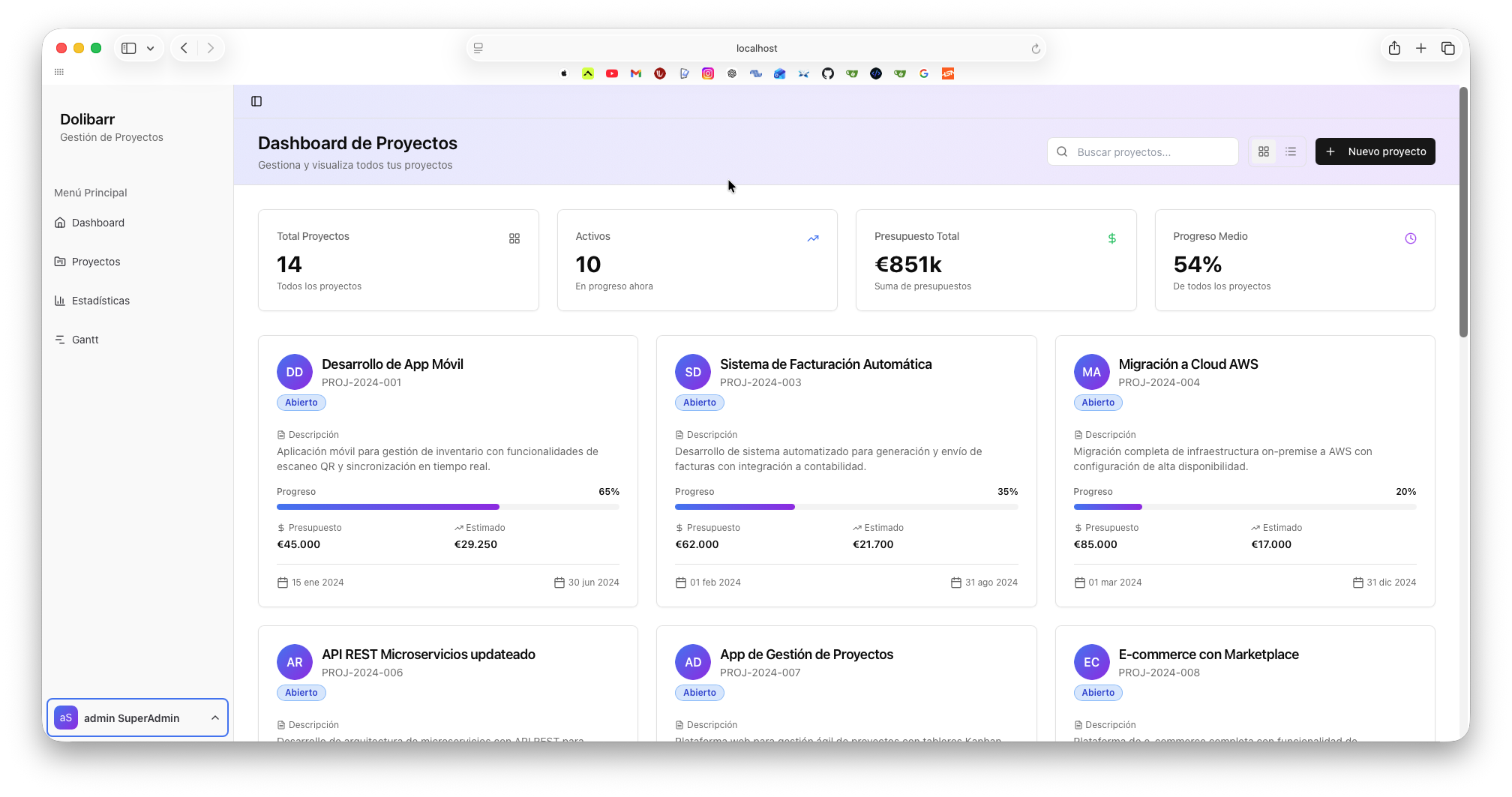Click the AR avatar of API REST Microservicios

[295, 662]
